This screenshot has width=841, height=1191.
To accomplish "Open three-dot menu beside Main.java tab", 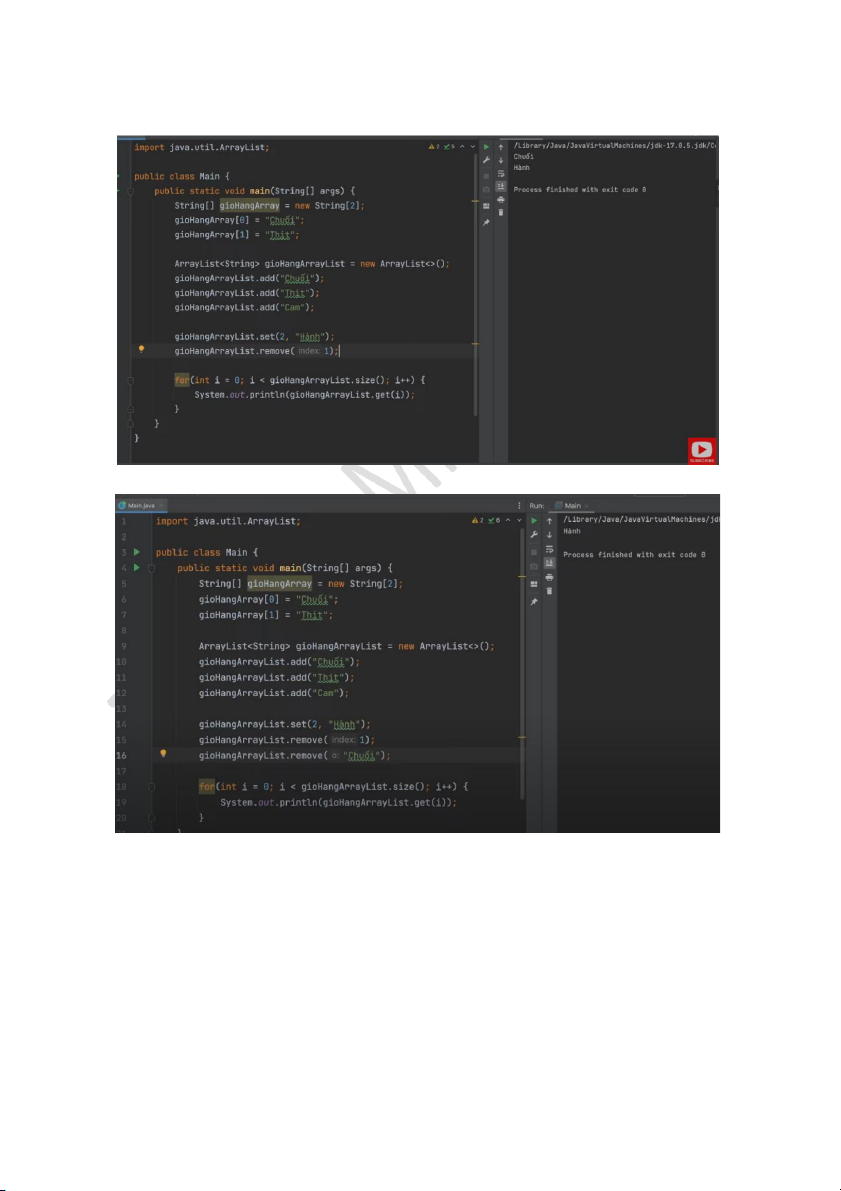I will [518, 506].
